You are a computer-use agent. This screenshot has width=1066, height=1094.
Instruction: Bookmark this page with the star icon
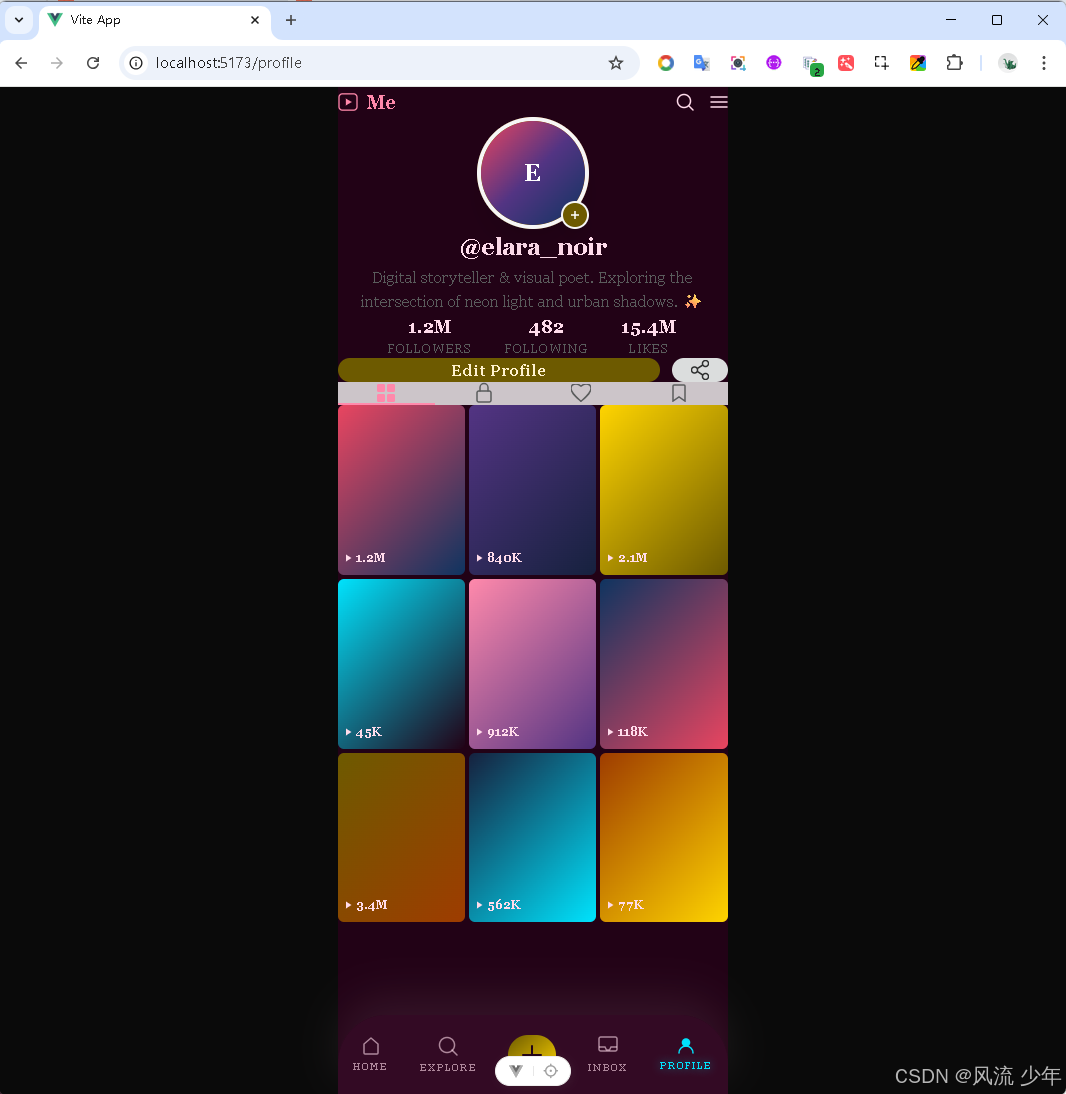tap(615, 63)
